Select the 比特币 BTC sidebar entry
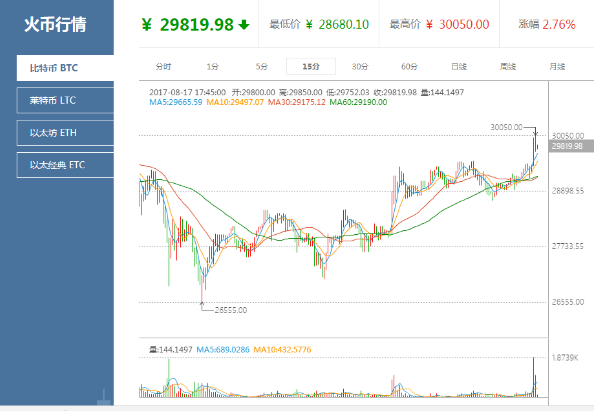 tap(65, 68)
